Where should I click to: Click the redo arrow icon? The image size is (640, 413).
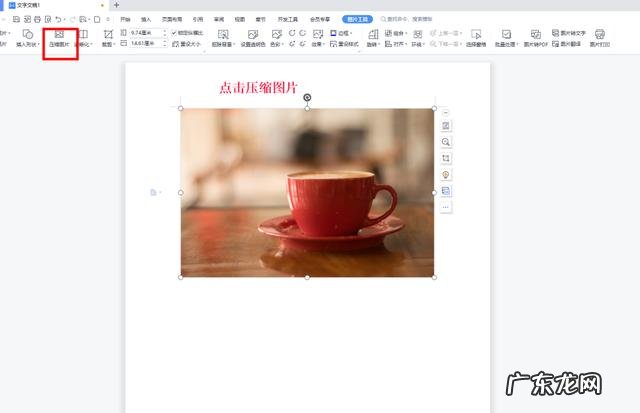pyautogui.click(x=72, y=19)
